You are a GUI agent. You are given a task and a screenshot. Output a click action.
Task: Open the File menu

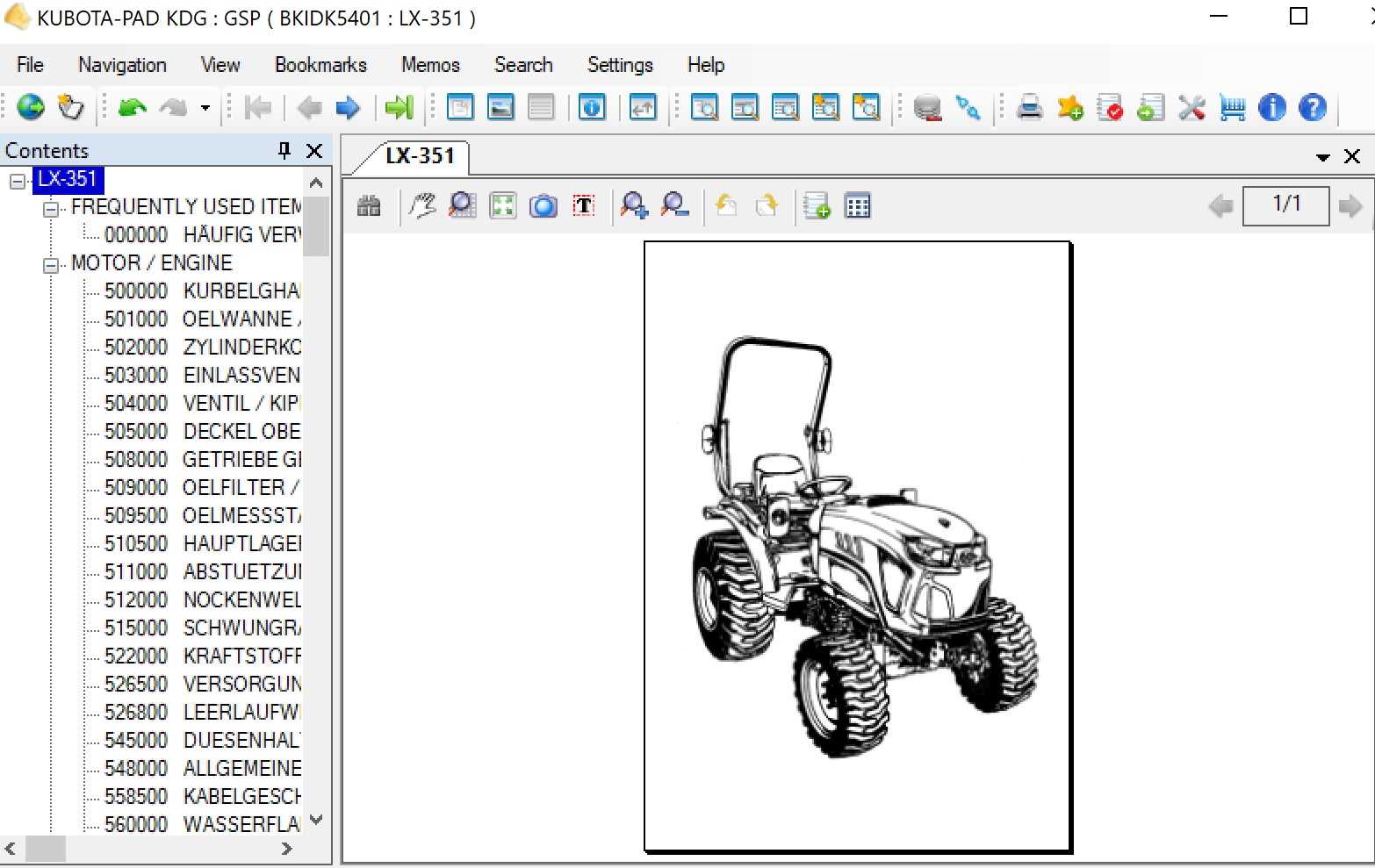pyautogui.click(x=30, y=65)
